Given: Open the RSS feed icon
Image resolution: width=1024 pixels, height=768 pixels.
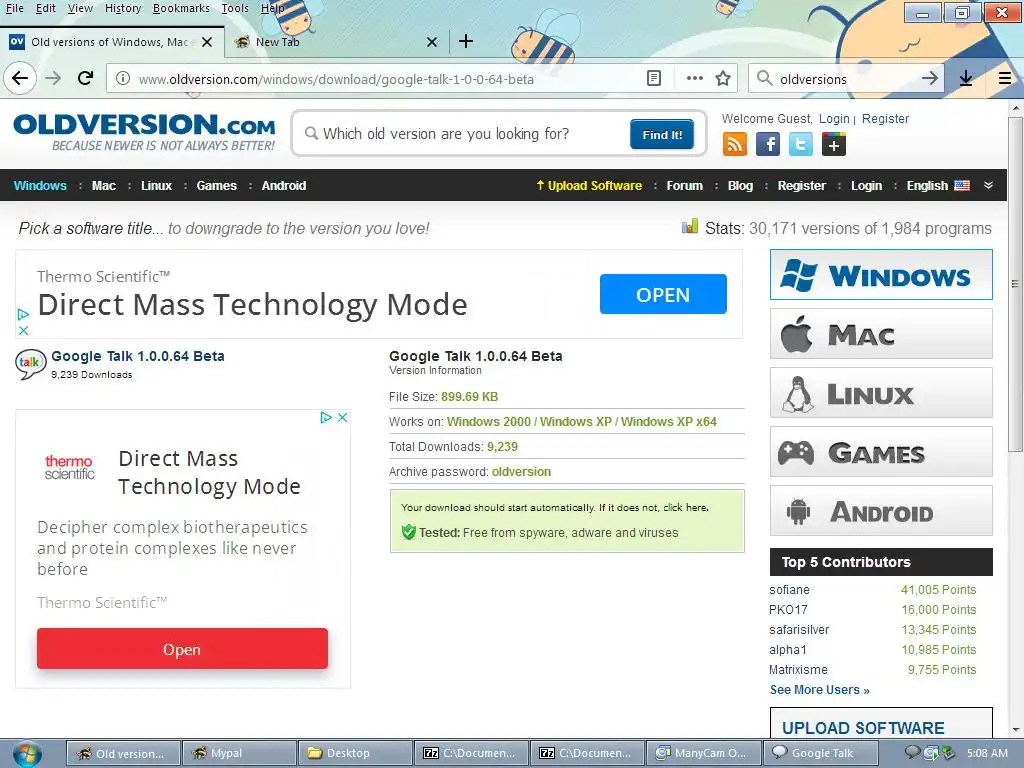Looking at the screenshot, I should point(735,144).
